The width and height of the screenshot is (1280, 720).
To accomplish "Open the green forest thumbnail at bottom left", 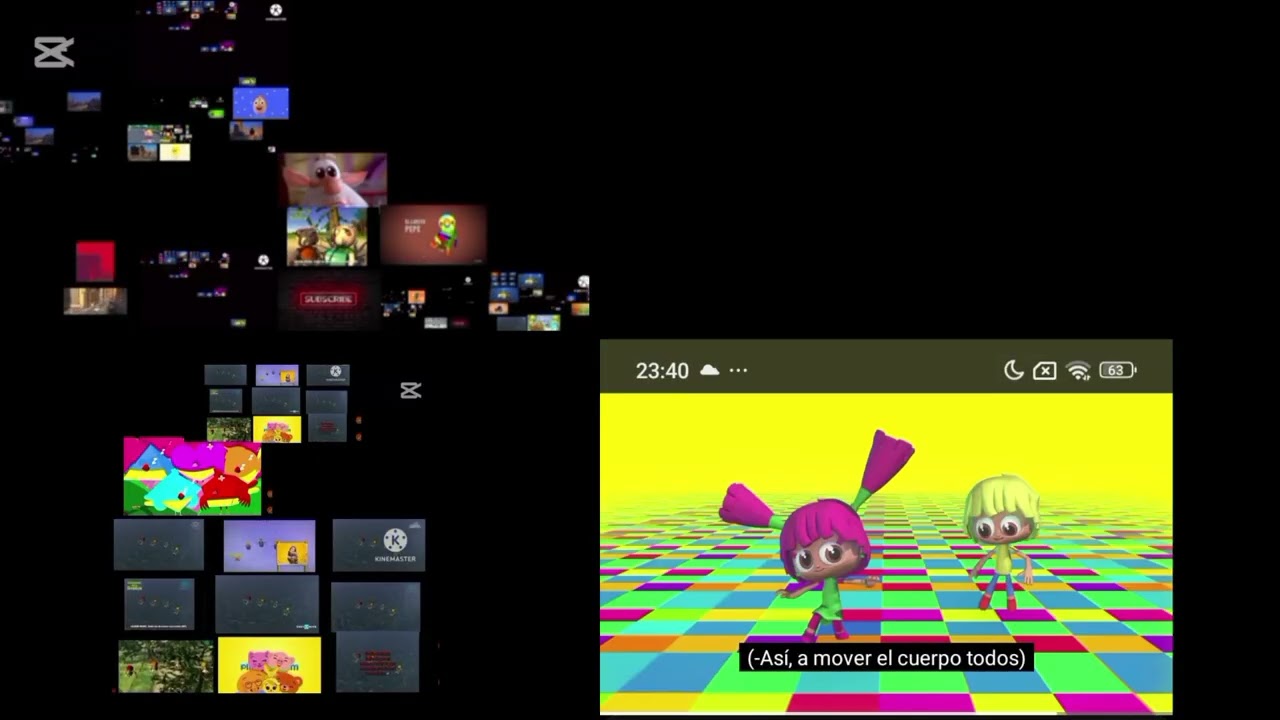I will point(166,666).
